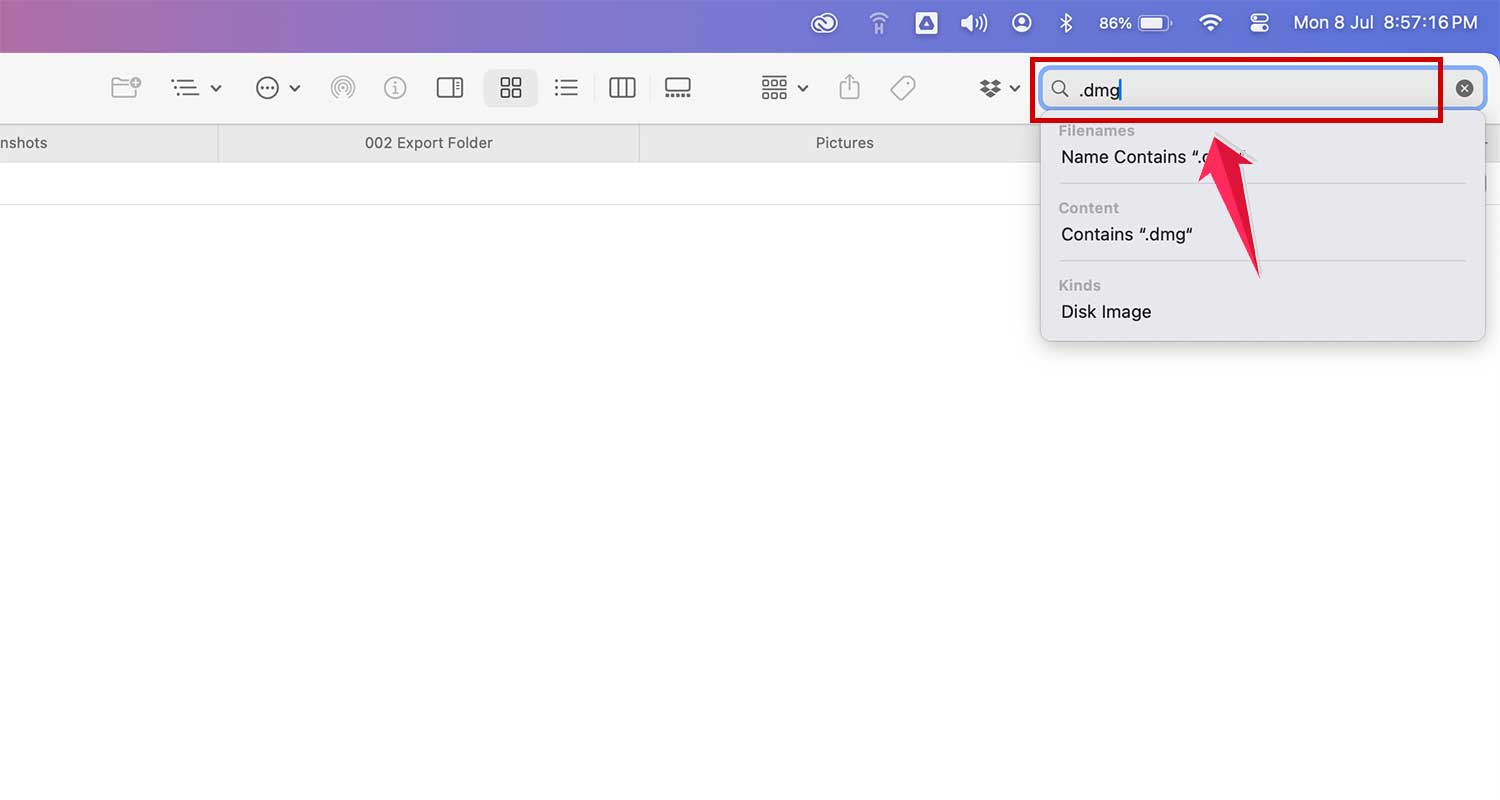Open the 002 Export Folder tab
1500x800 pixels.
pyautogui.click(x=428, y=142)
